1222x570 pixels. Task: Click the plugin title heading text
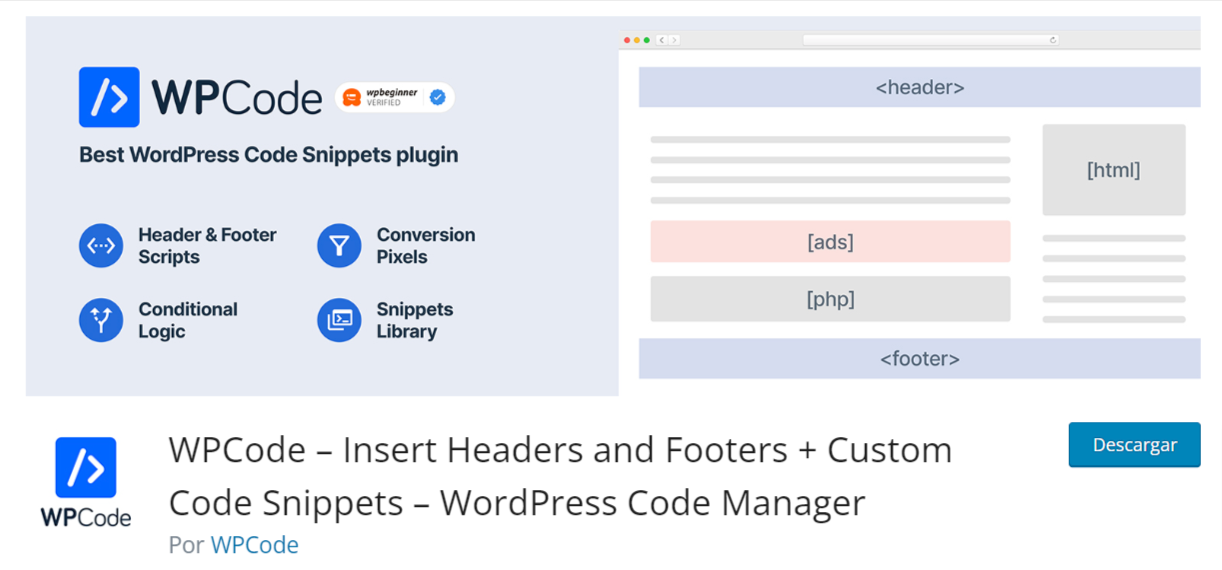coord(560,476)
